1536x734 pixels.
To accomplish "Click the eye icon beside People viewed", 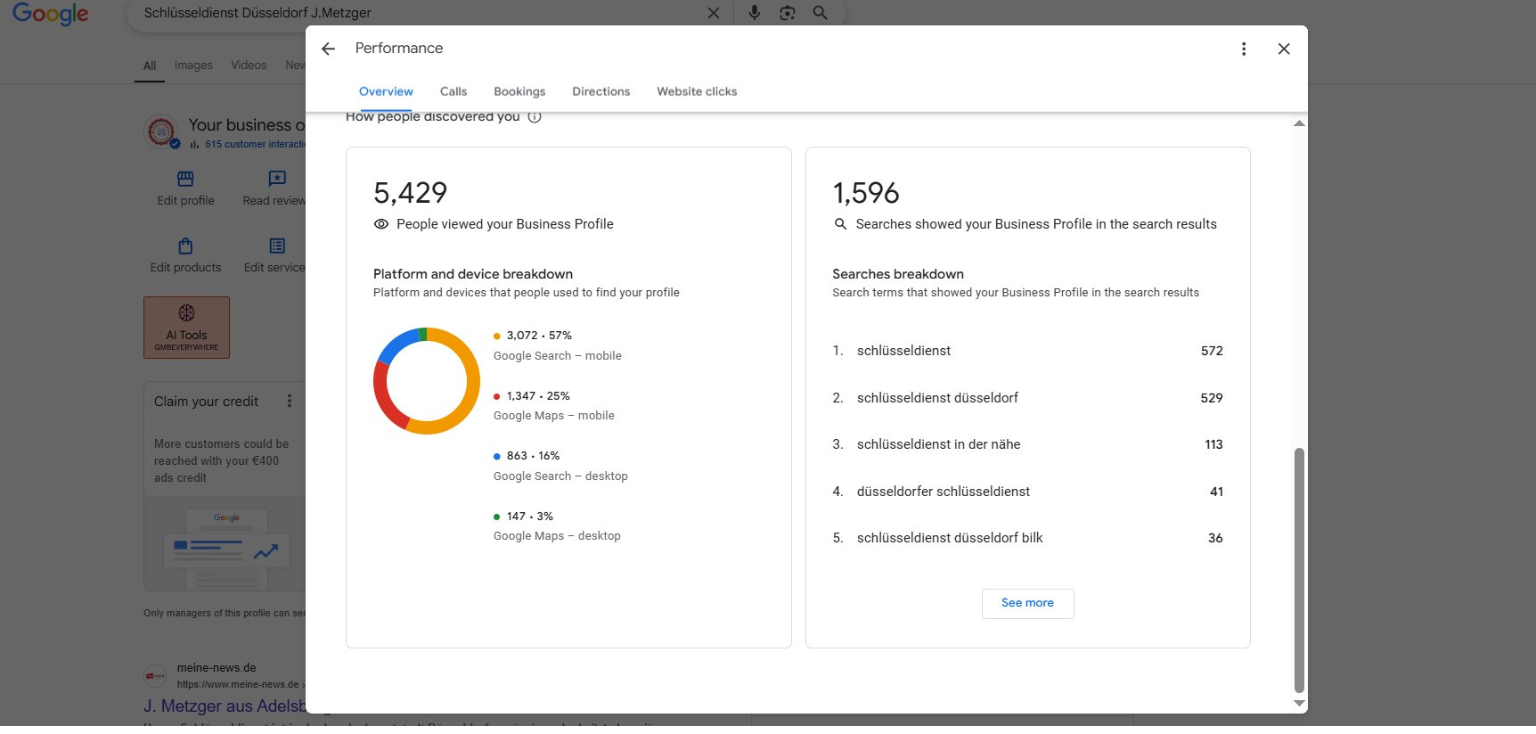I will [381, 224].
